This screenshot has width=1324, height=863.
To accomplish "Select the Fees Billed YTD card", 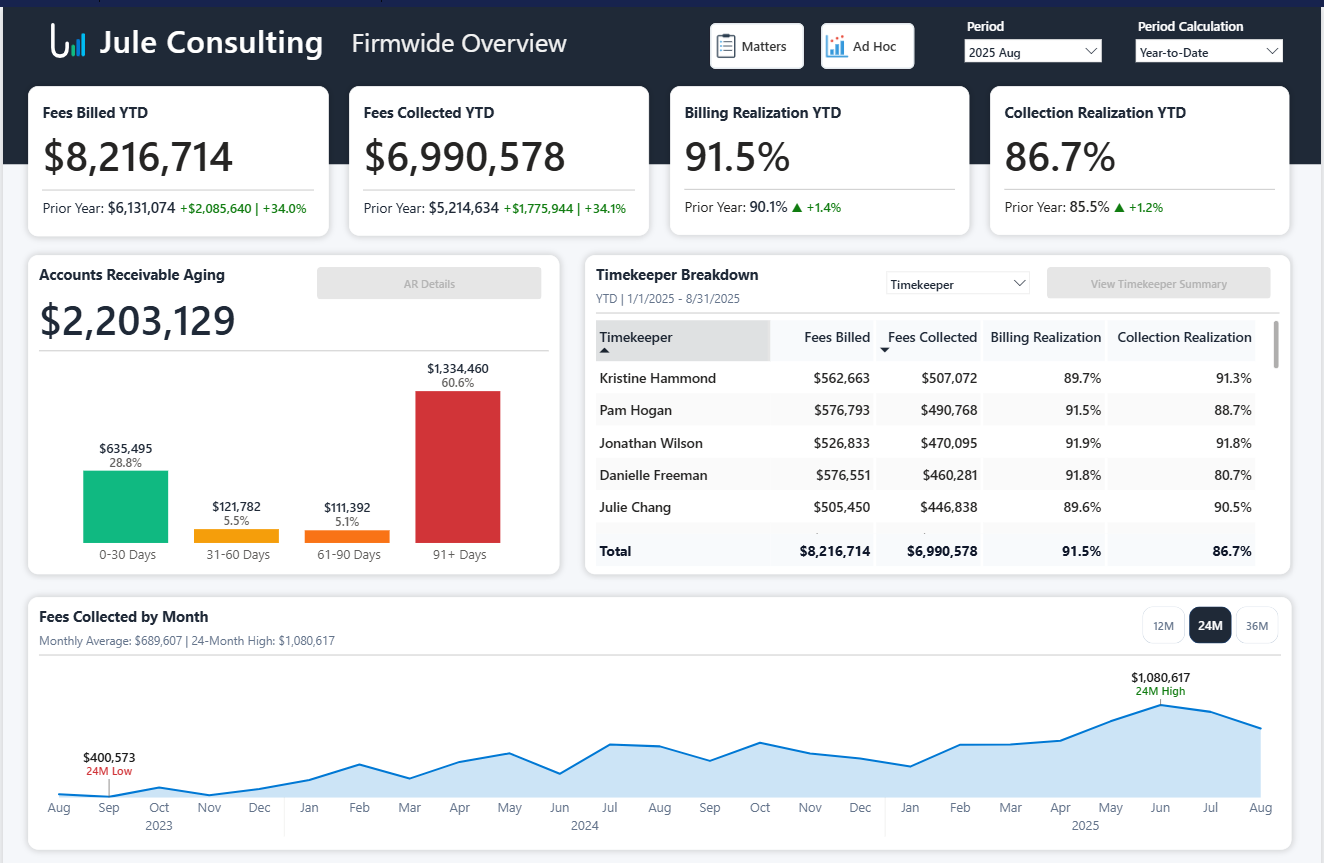I will click(x=178, y=160).
